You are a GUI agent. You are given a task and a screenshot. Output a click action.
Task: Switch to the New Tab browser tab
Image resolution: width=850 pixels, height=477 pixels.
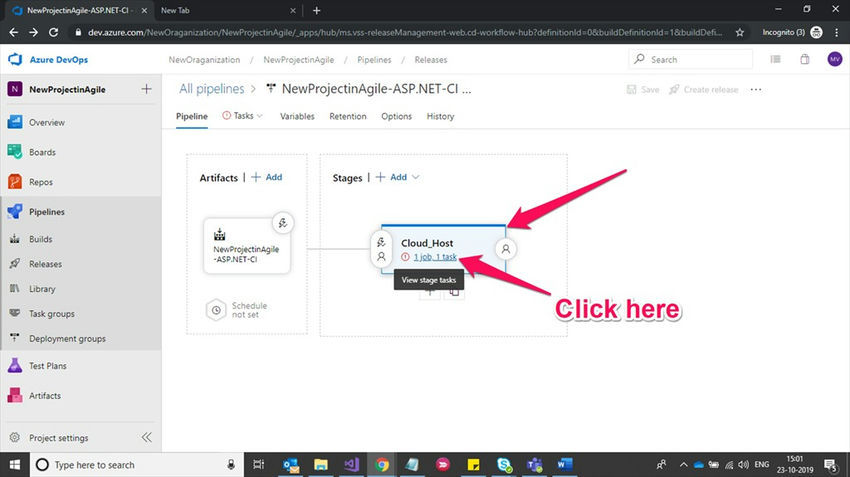228,10
